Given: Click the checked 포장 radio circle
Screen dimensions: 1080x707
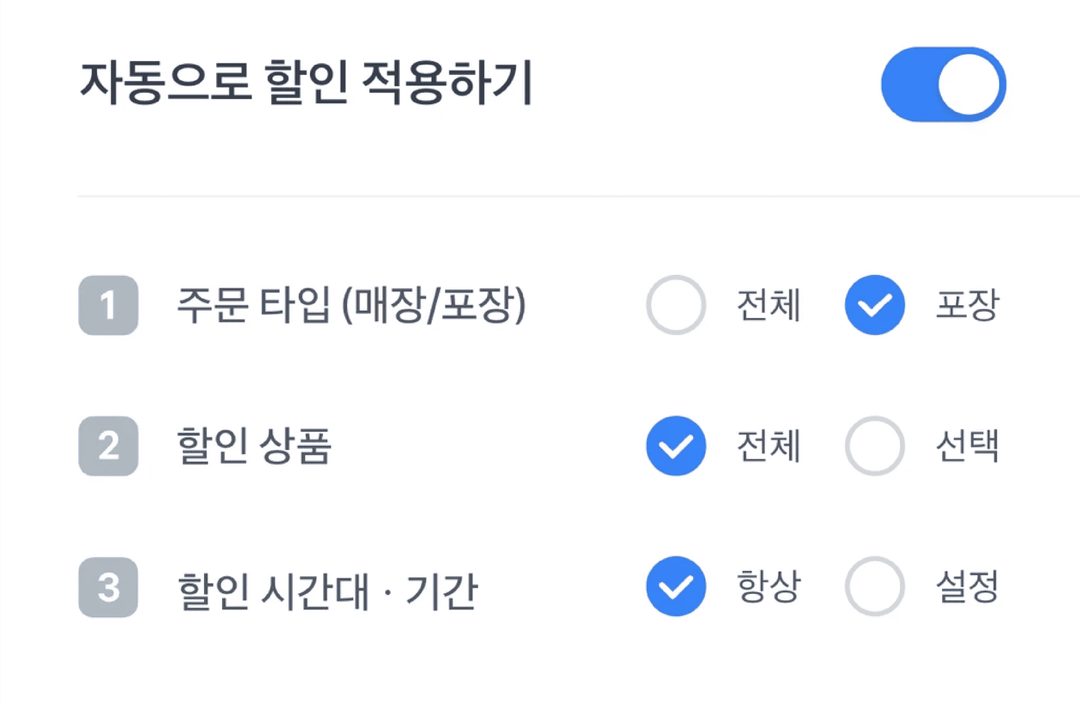Looking at the screenshot, I should point(875,305).
